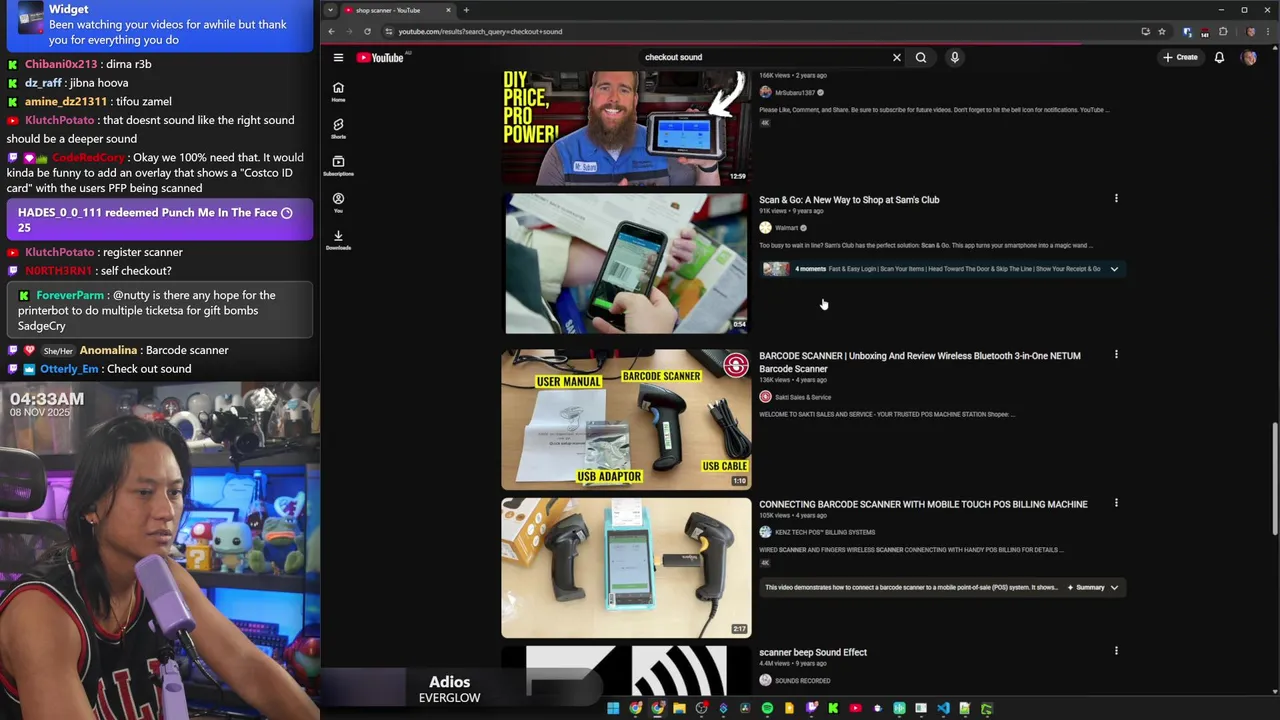The height and width of the screenshot is (720, 1280).
Task: Open the Twitch app in the taskbar
Action: coord(811,708)
